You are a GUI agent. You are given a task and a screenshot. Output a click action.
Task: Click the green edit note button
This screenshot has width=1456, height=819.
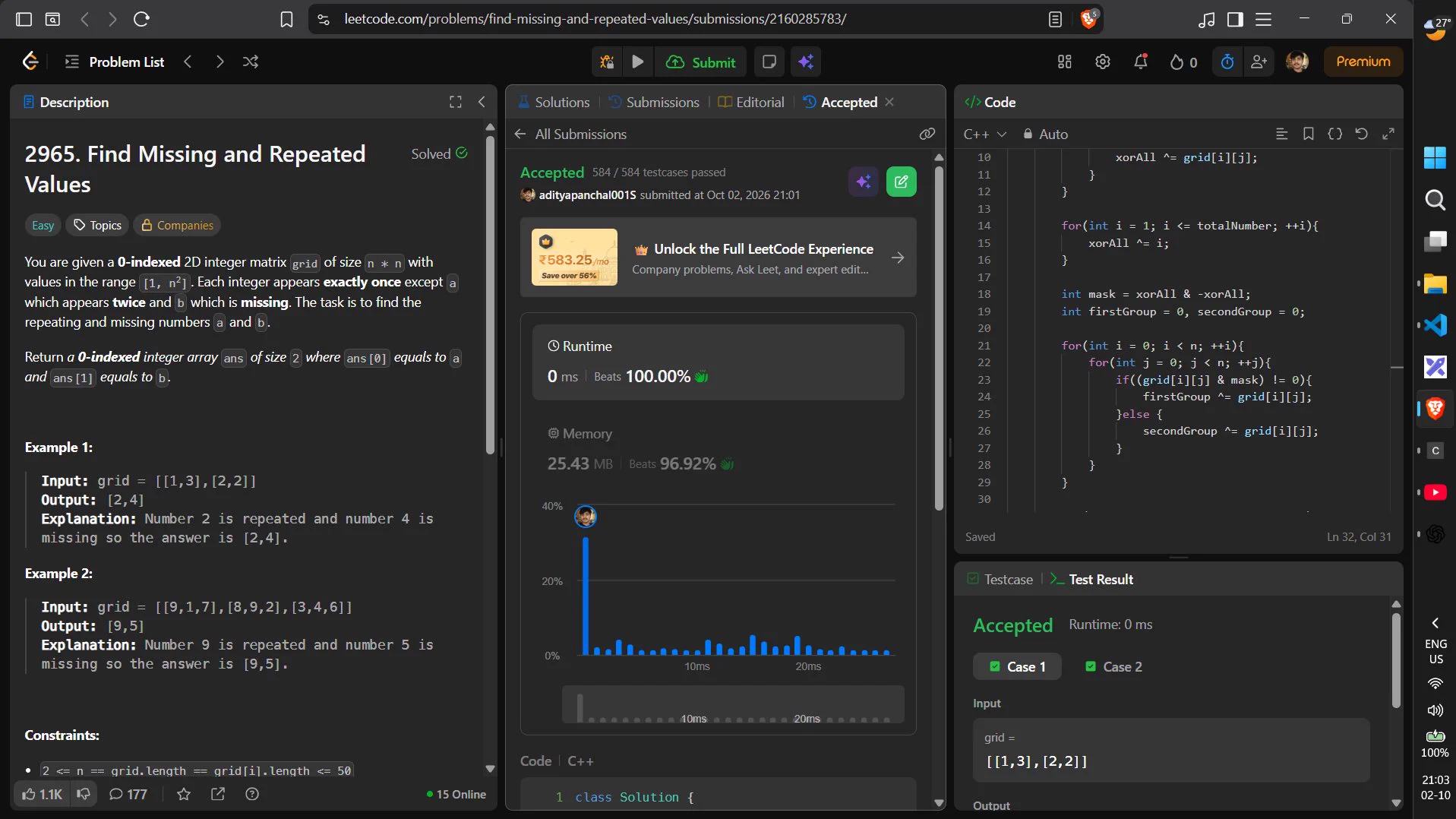pos(902,182)
